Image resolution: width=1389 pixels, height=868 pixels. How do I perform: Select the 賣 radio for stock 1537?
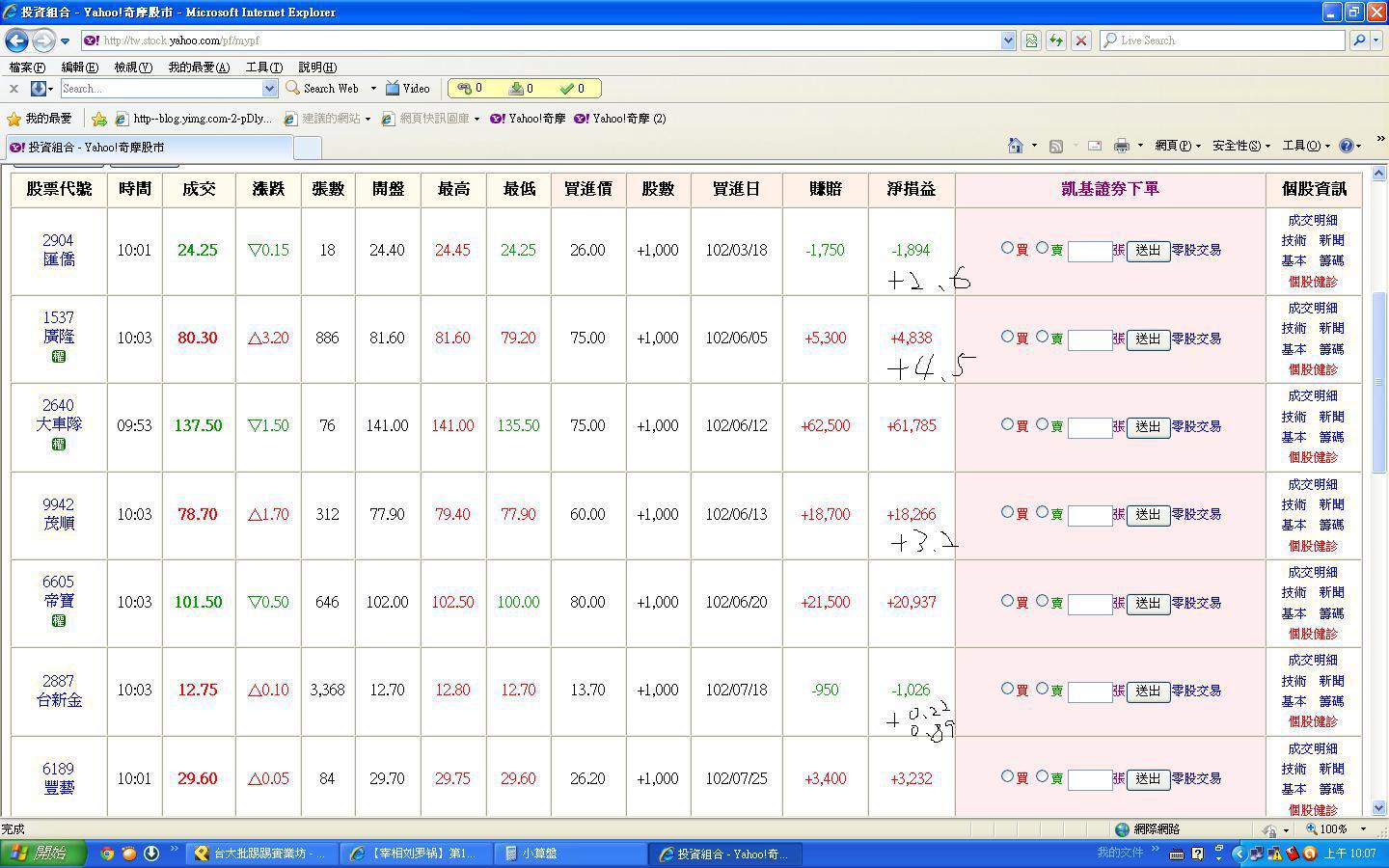[1042, 337]
